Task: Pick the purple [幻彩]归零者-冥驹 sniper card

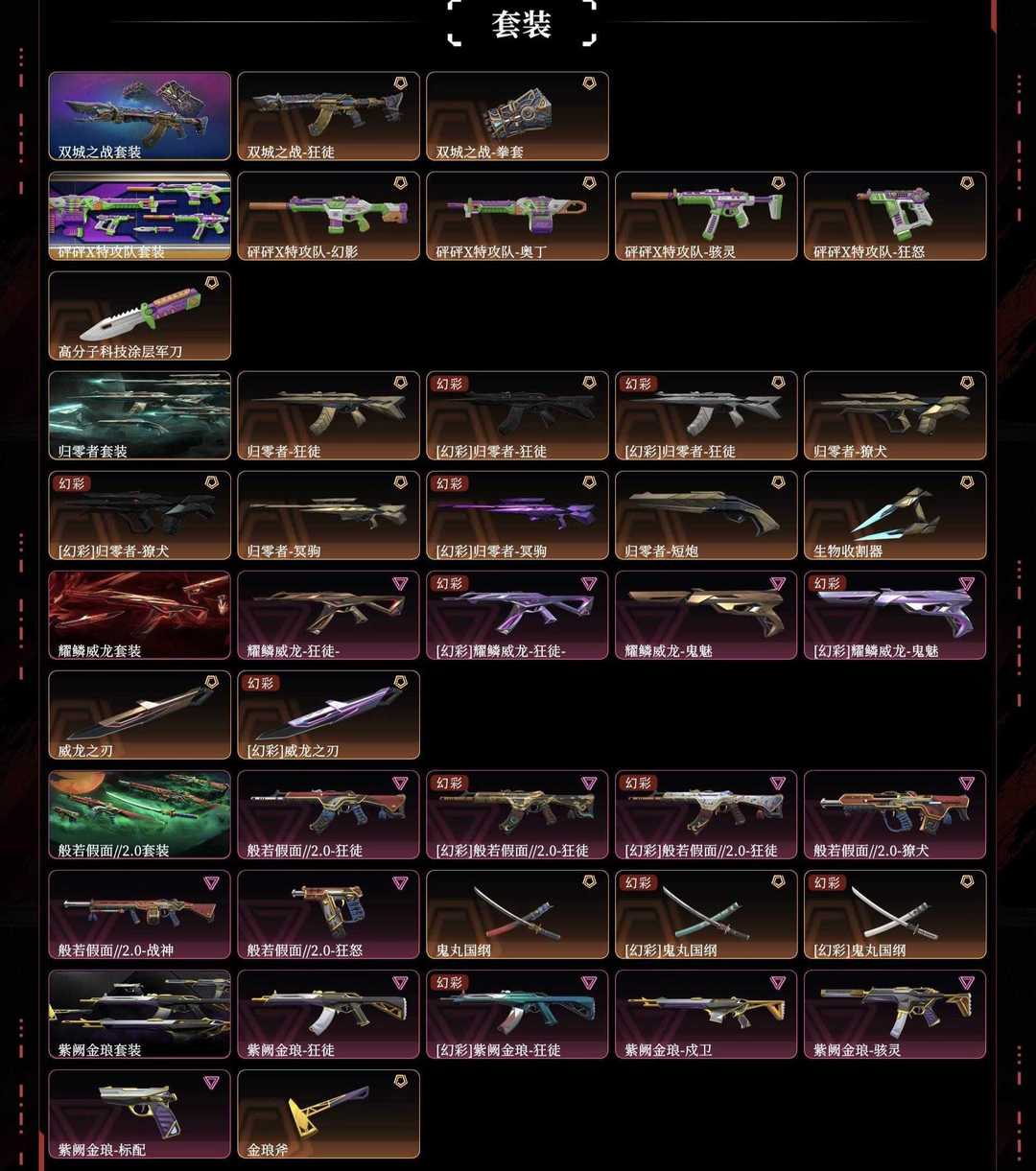Action: [x=517, y=515]
